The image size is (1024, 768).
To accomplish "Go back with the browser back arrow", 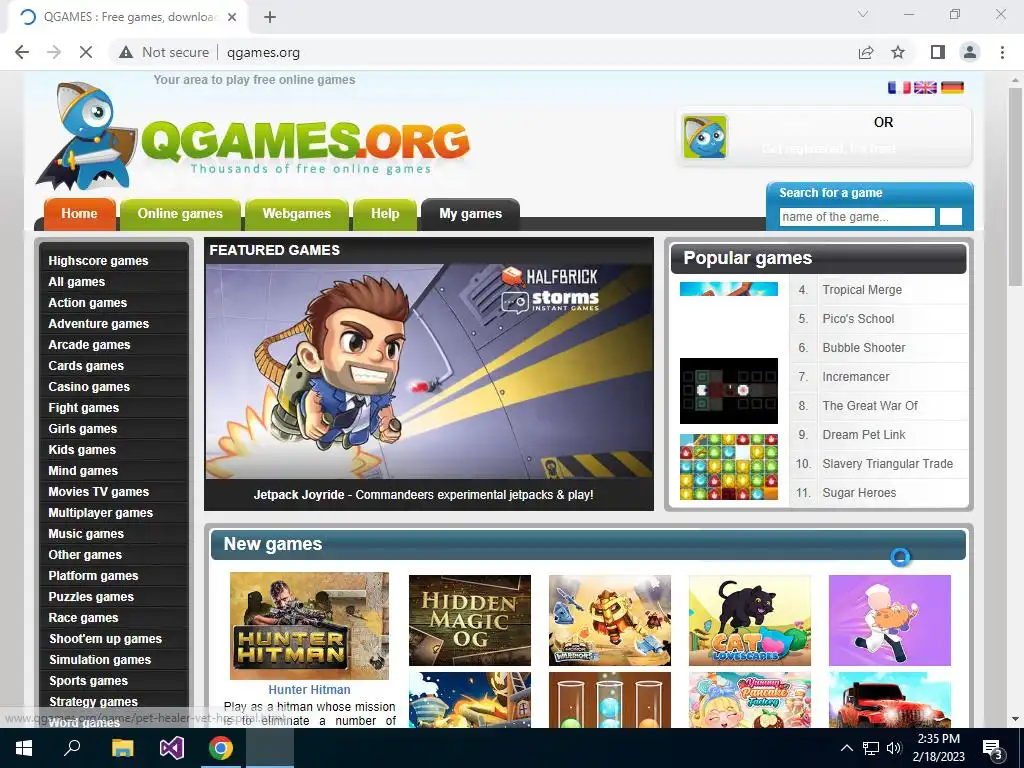I will [x=22, y=52].
